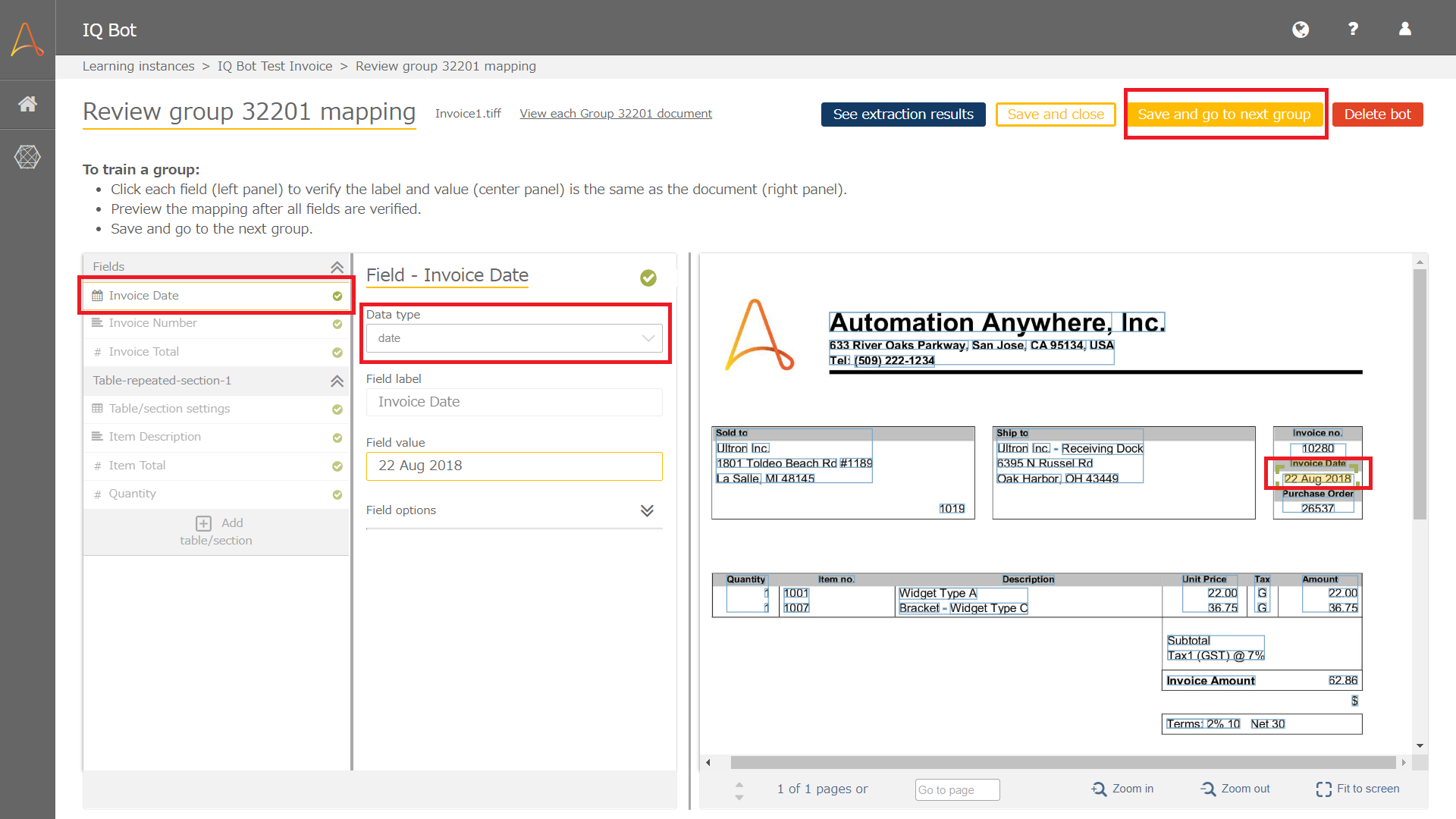The height and width of the screenshot is (819, 1456).
Task: Click Save and close button
Action: (x=1056, y=115)
